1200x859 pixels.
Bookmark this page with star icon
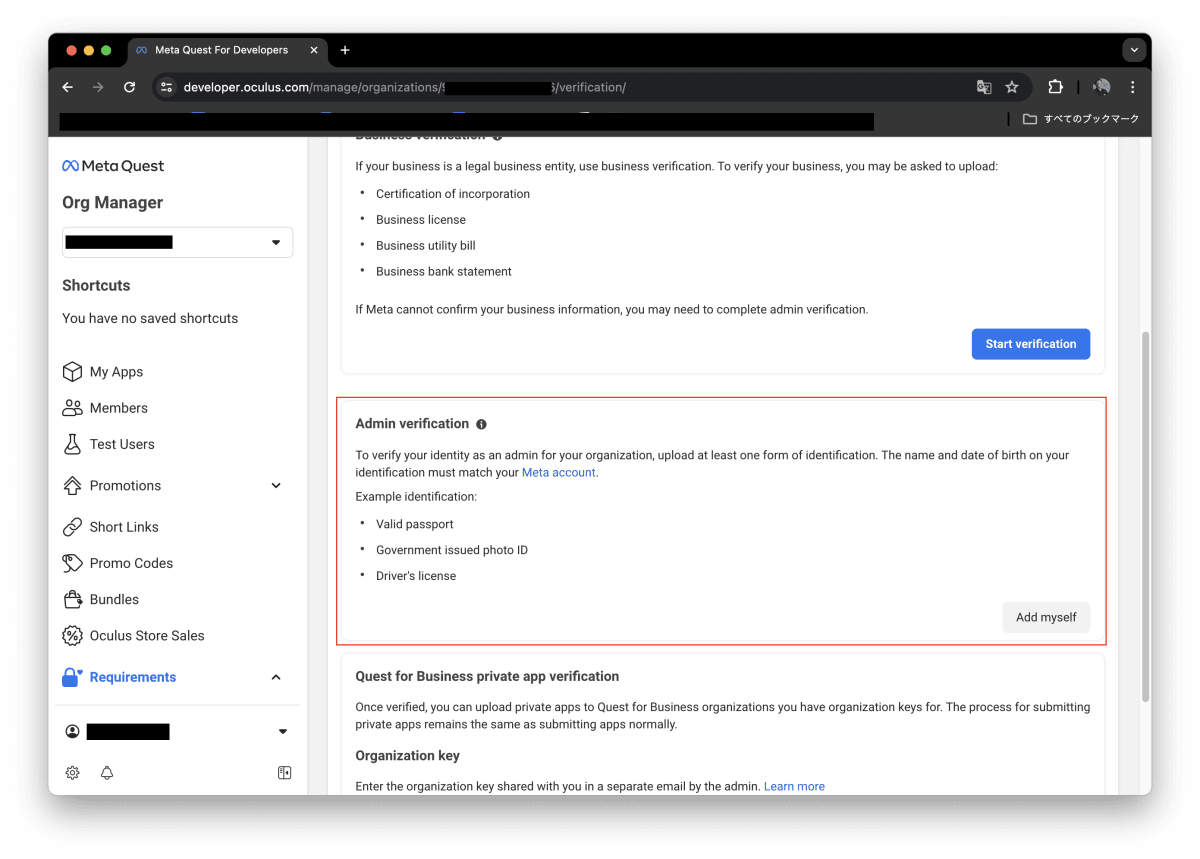pos(1012,87)
